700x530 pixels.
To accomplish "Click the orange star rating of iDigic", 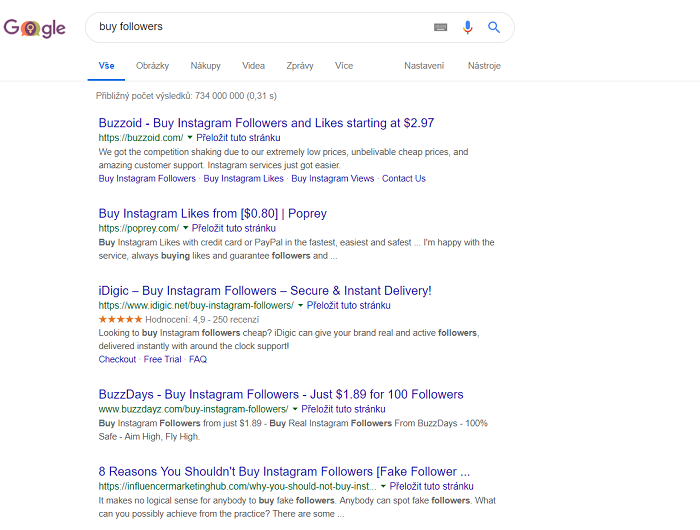I will (120, 319).
